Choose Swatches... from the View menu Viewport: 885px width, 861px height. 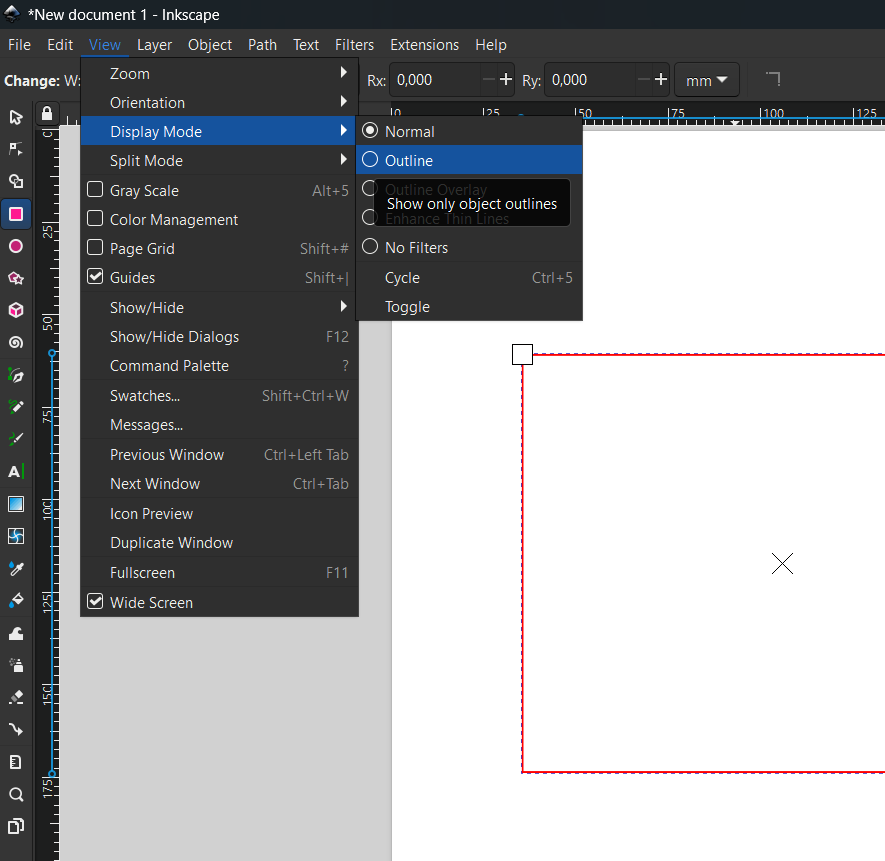[x=220, y=396]
